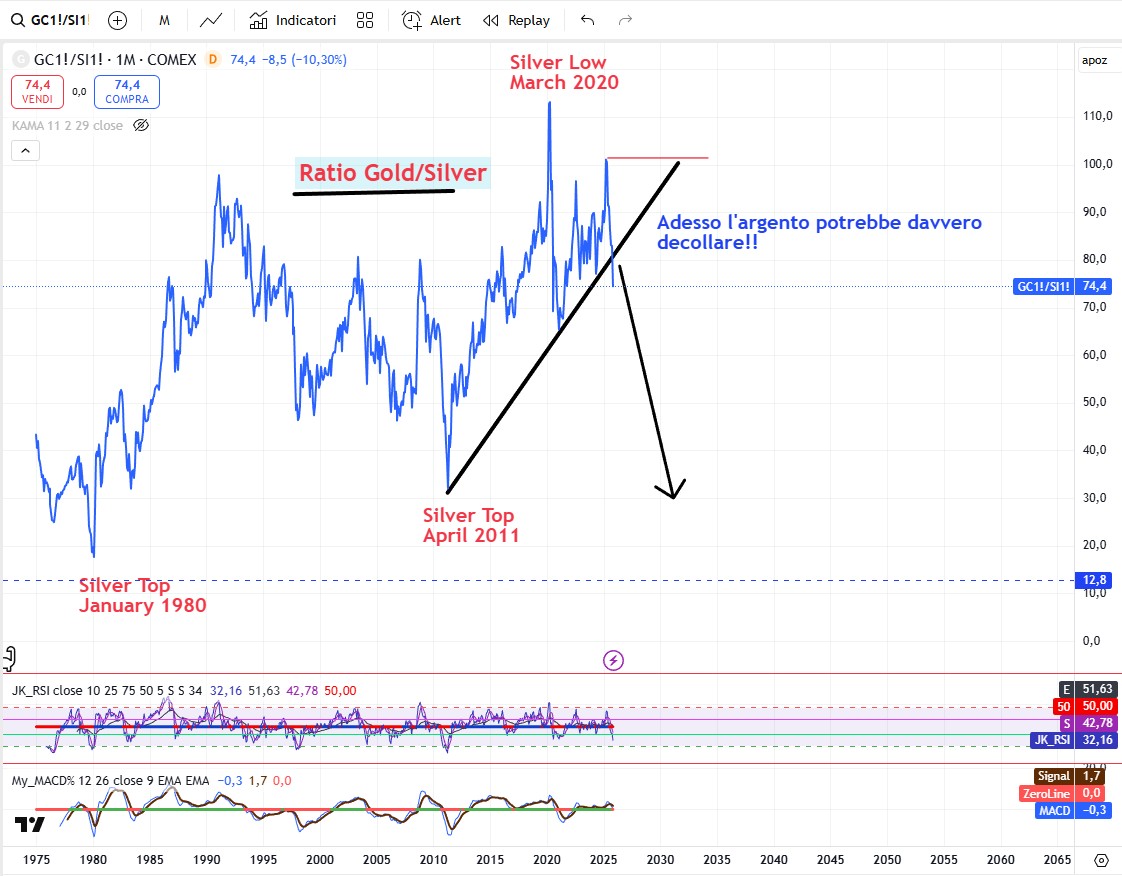Create a new Alert
Image resolution: width=1122 pixels, height=876 pixels.
pos(434,20)
